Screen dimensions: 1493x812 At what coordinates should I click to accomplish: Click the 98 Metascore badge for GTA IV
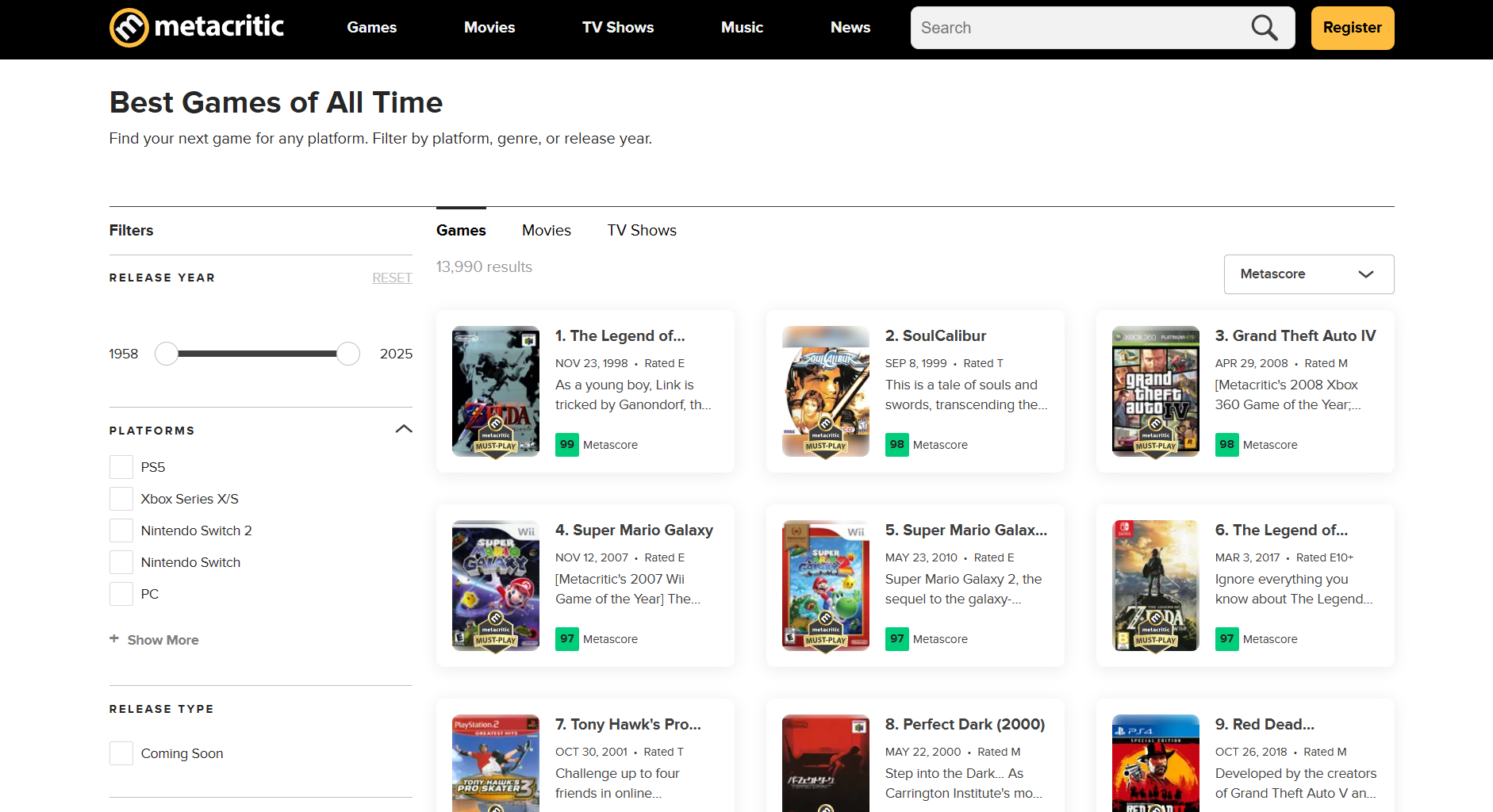point(1227,445)
